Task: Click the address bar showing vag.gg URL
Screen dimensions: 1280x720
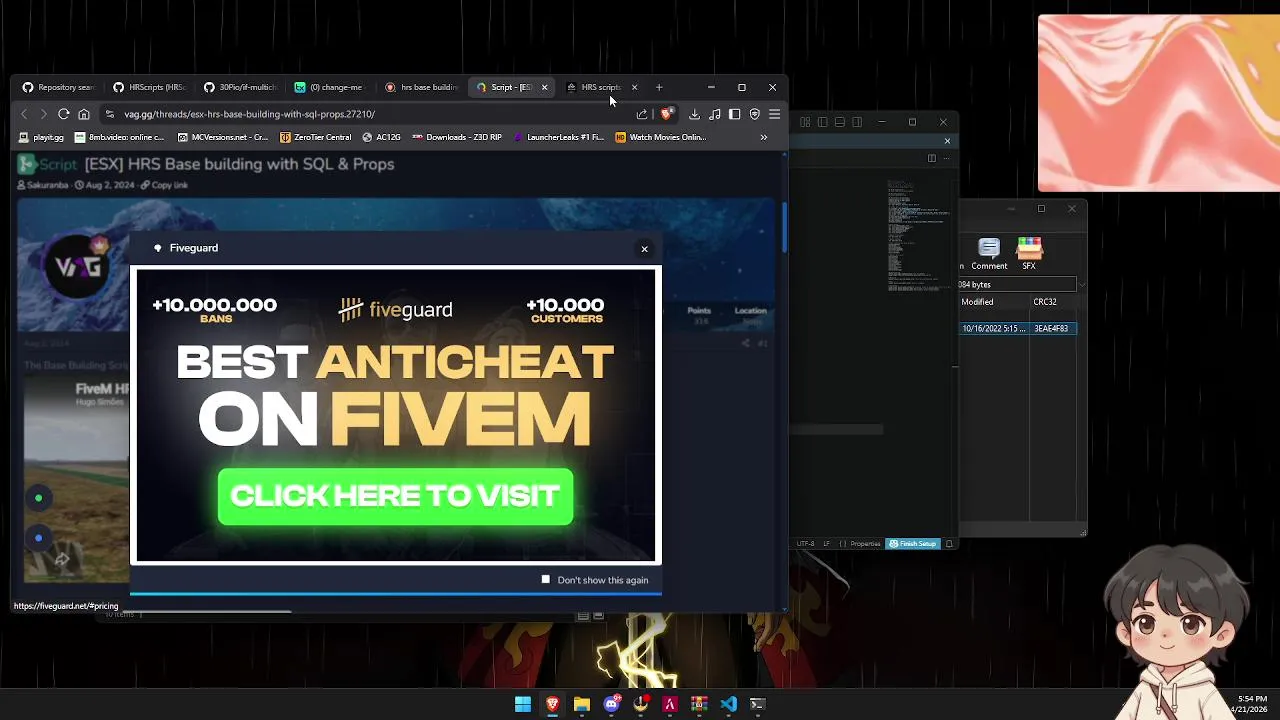Action: (370, 114)
